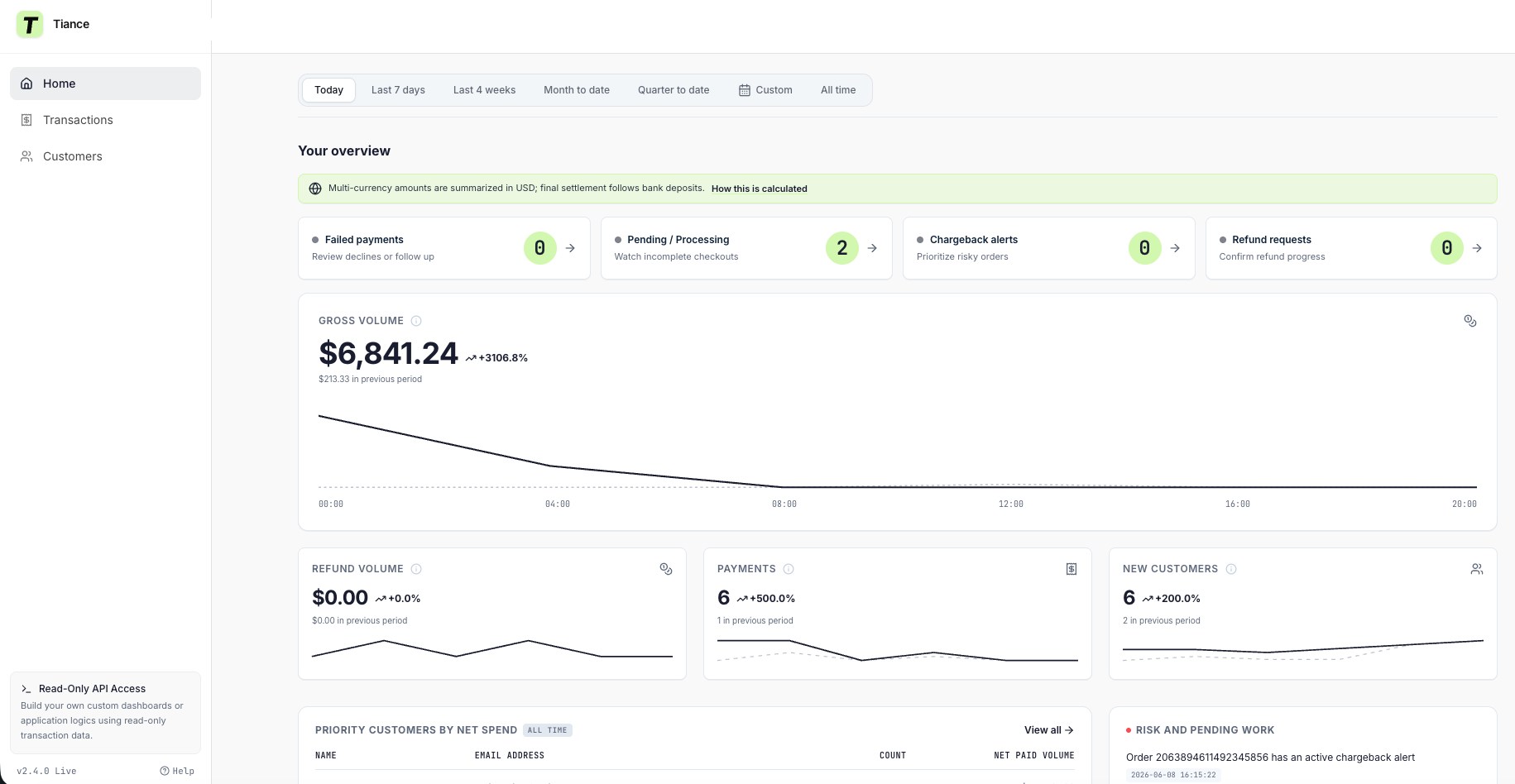Open the Custom date range picker
1515x784 pixels.
pos(765,90)
